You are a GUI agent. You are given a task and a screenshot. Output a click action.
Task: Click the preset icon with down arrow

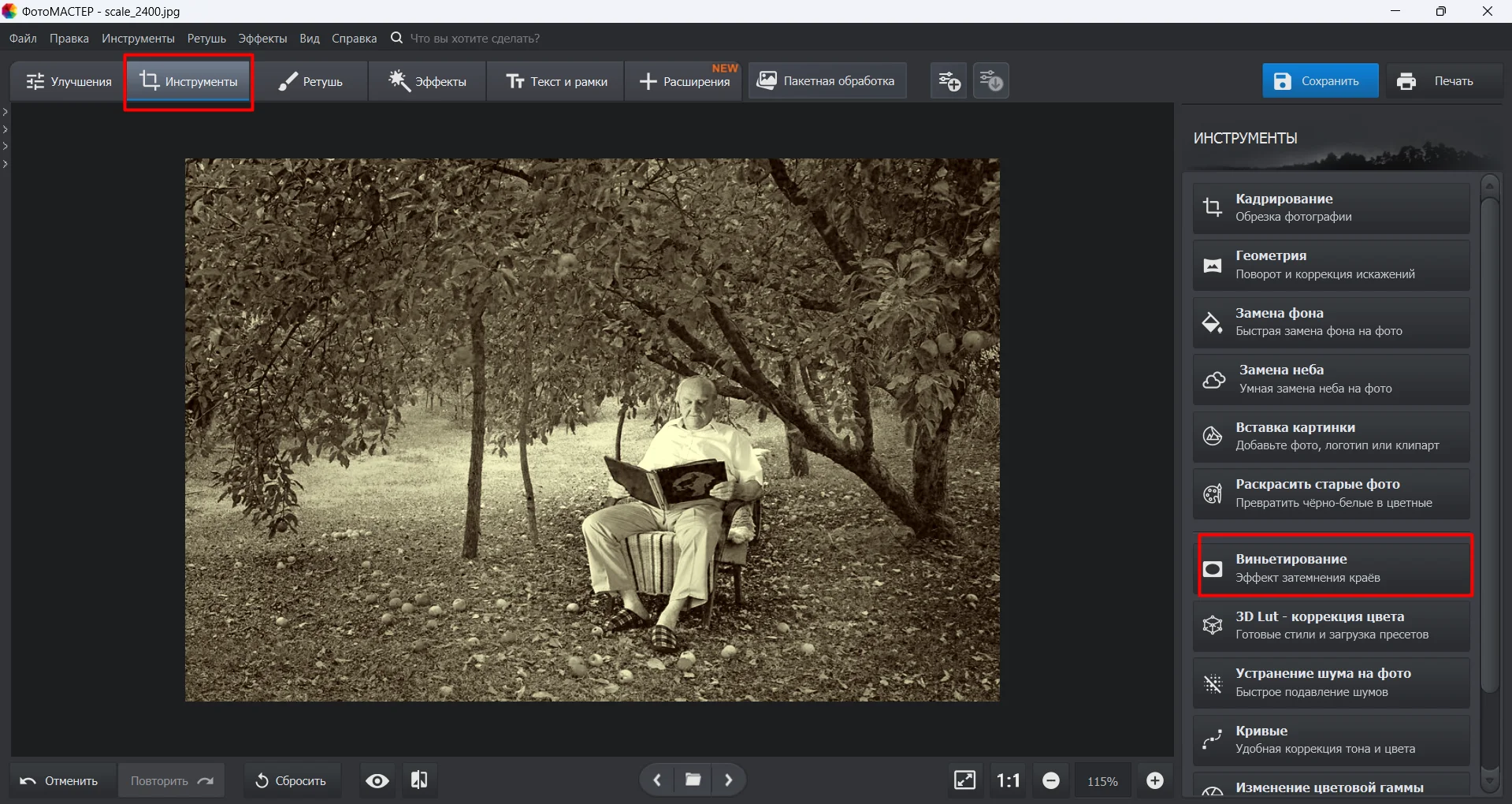[x=991, y=80]
